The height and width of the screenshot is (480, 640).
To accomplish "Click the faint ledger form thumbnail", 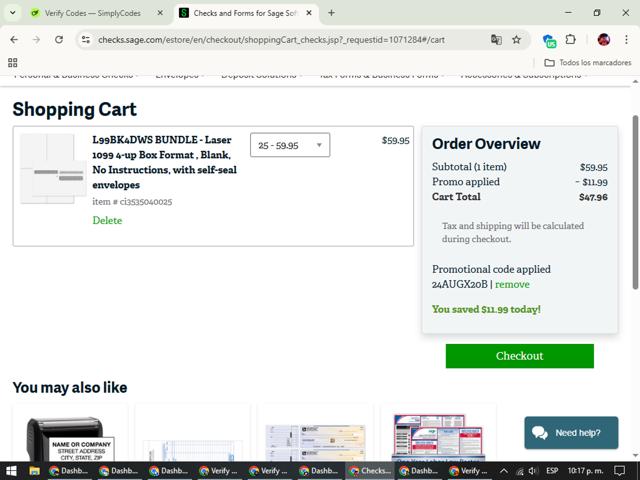I will click(192, 450).
